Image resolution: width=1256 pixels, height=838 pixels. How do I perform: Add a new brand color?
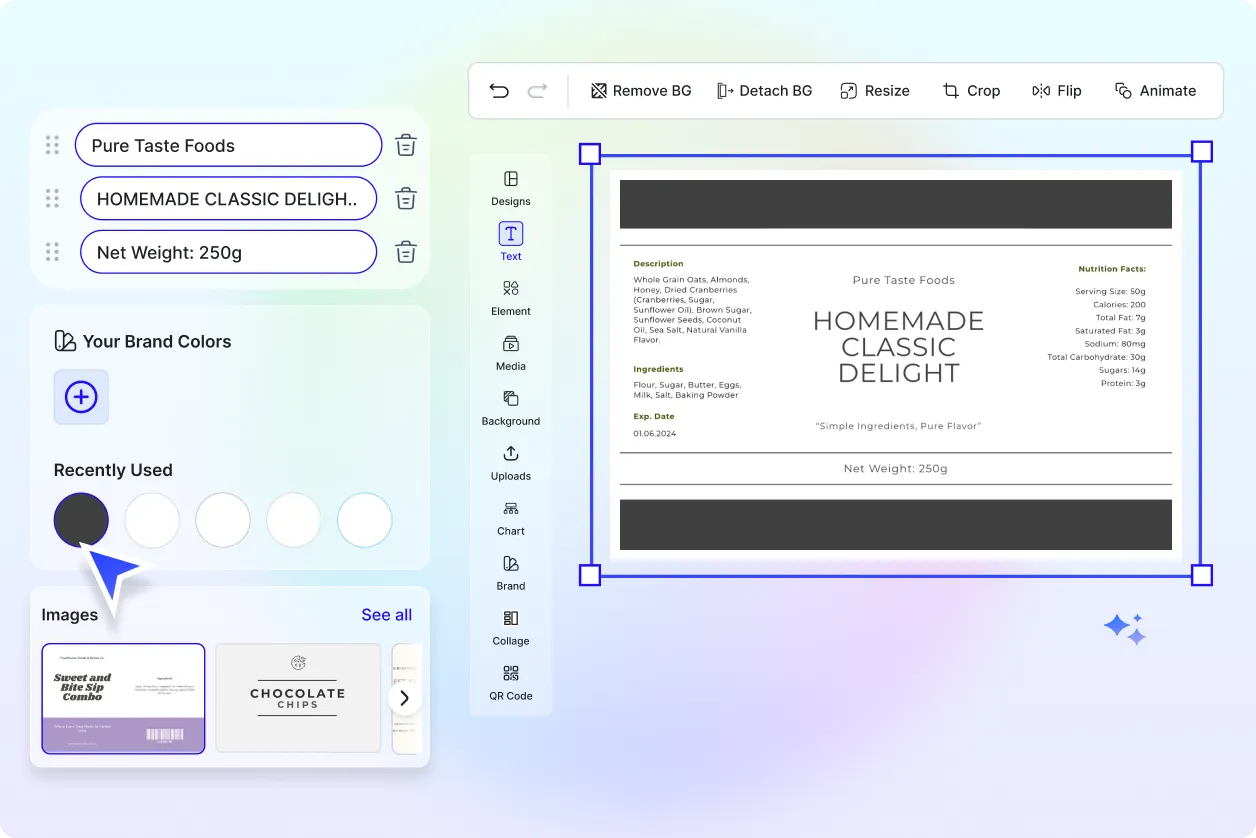coord(80,397)
